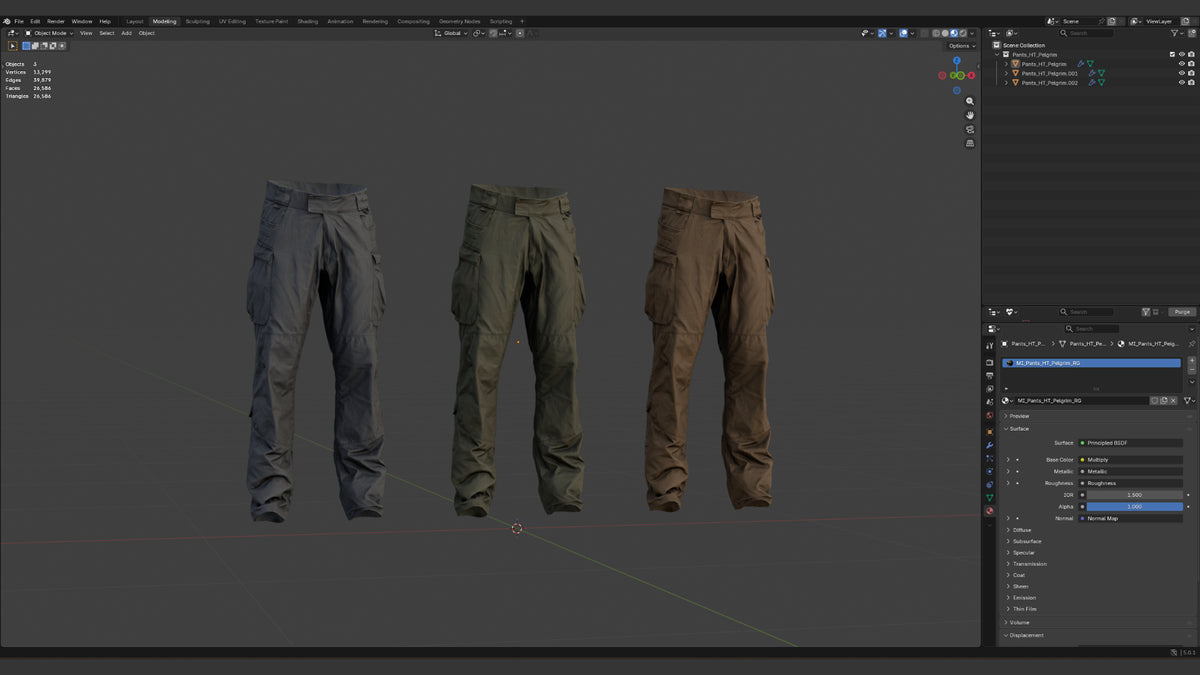Switch to solid viewport shading

coord(945,33)
